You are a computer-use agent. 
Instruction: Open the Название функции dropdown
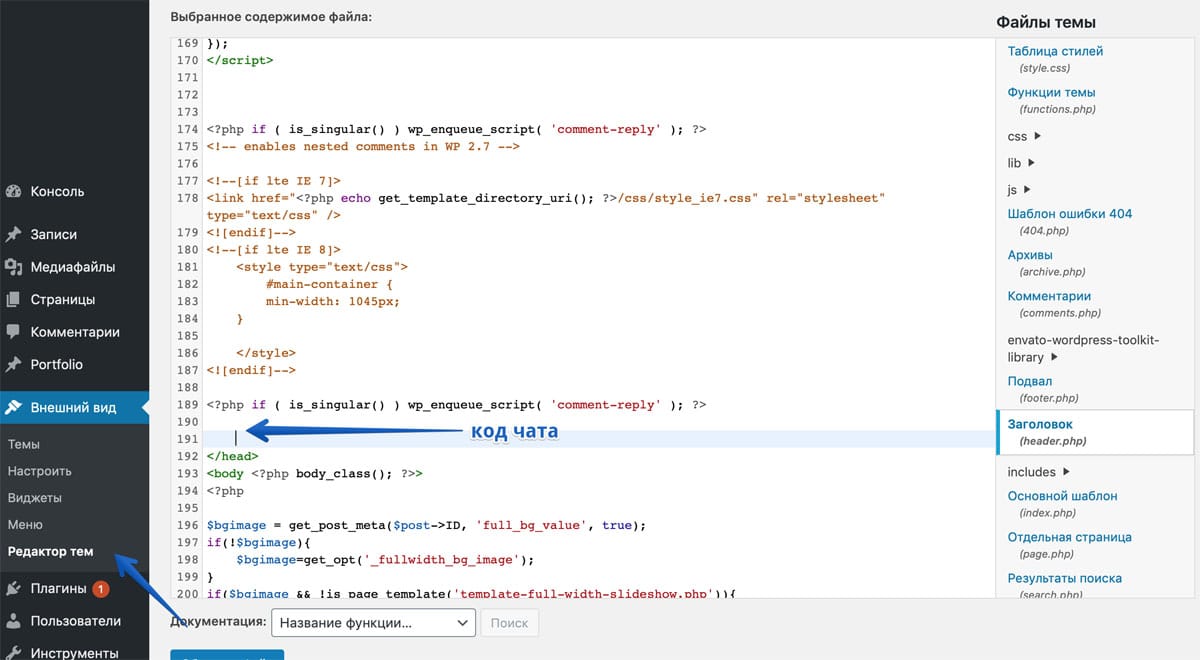pos(372,622)
